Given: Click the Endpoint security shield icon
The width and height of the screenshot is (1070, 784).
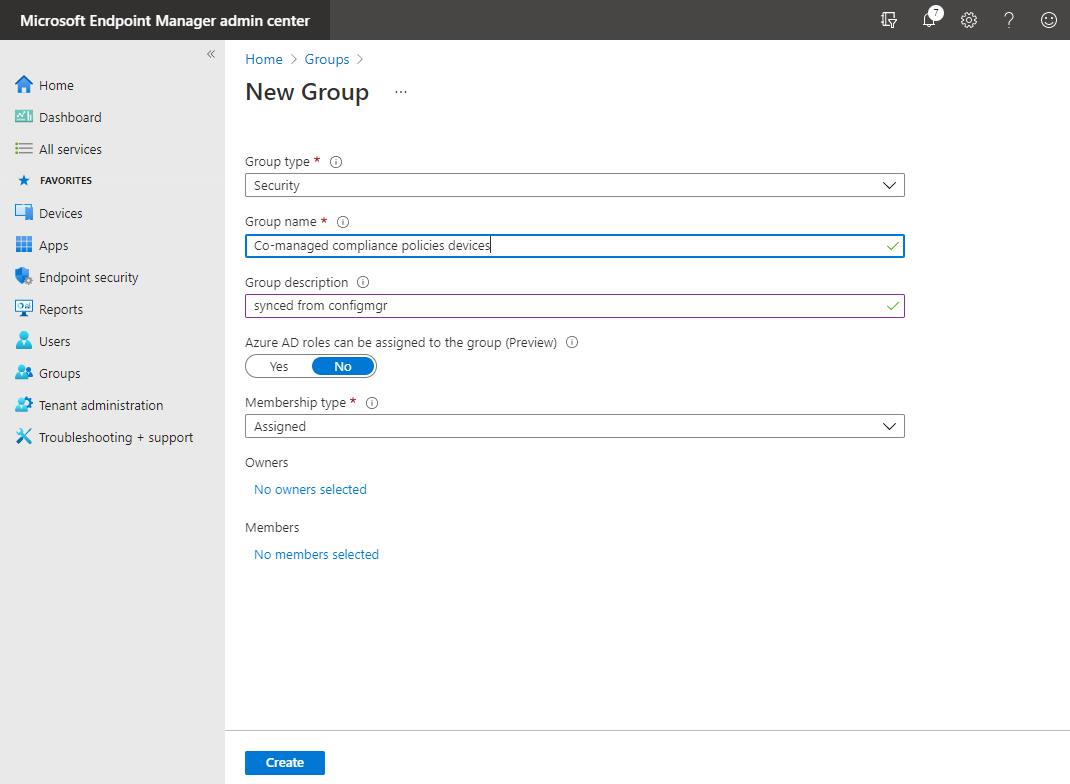Looking at the screenshot, I should [x=24, y=276].
